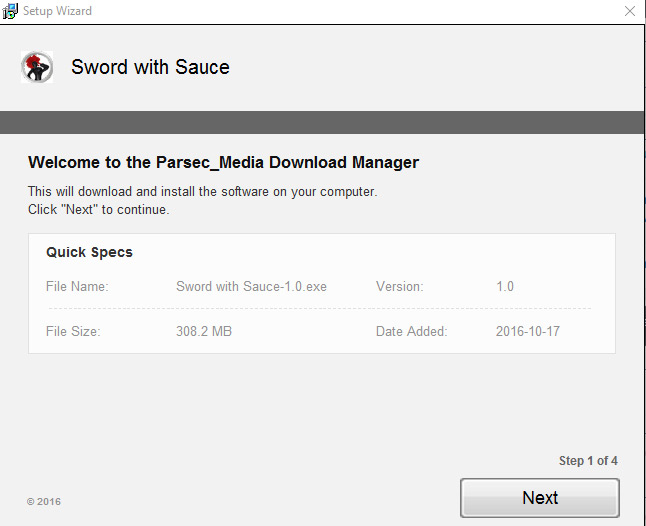Click the Welcome to the Parsec_Media Download Manager heading
This screenshot has width=646, height=526.
(x=223, y=162)
